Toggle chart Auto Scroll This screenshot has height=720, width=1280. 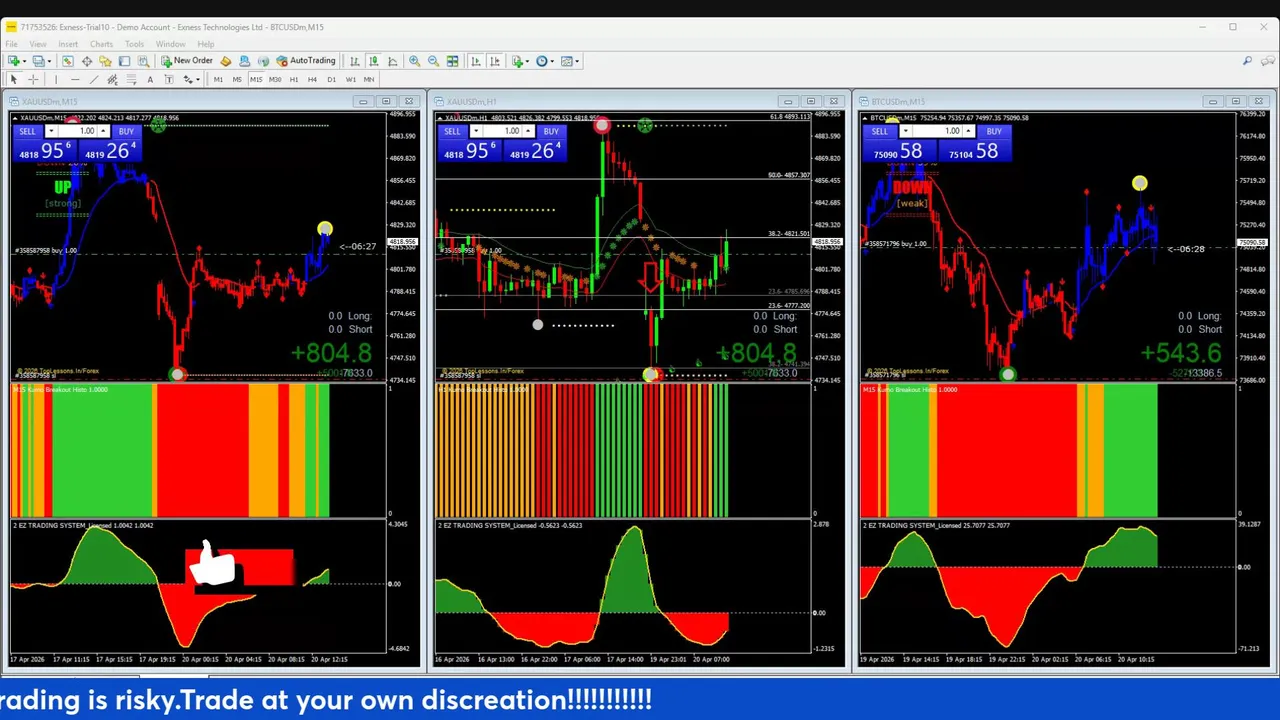coord(476,61)
